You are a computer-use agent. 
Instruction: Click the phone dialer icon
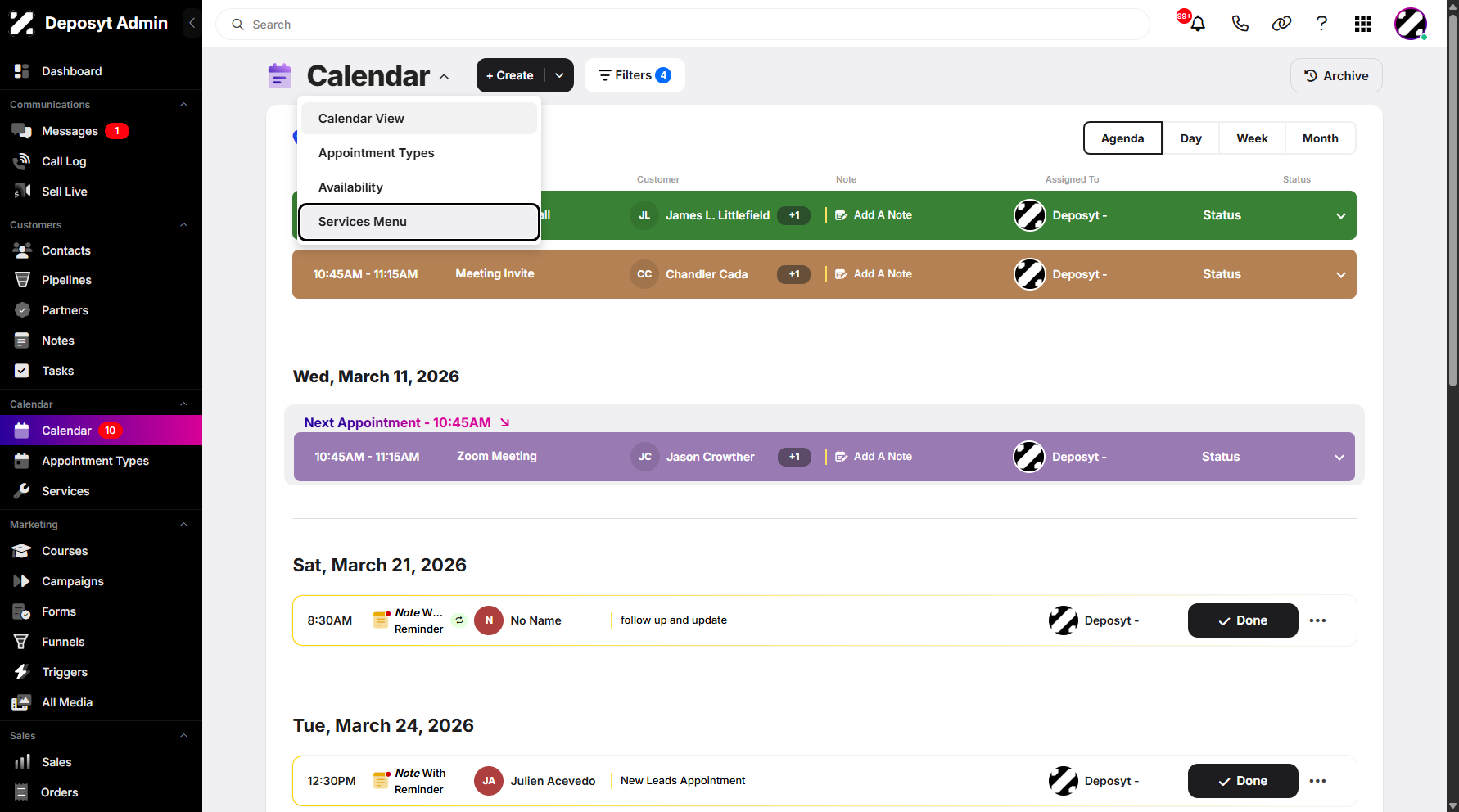click(x=1240, y=24)
